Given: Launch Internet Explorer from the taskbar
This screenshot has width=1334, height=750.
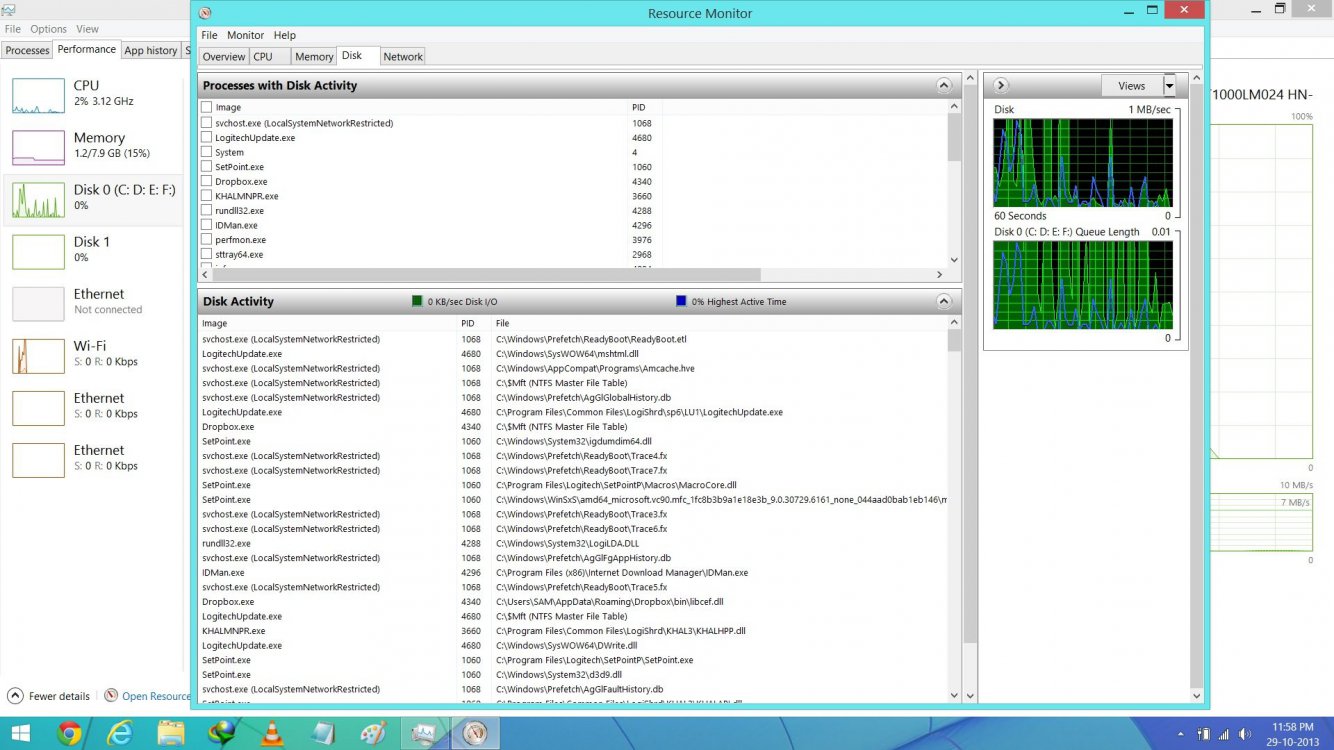Looking at the screenshot, I should pyautogui.click(x=120, y=733).
